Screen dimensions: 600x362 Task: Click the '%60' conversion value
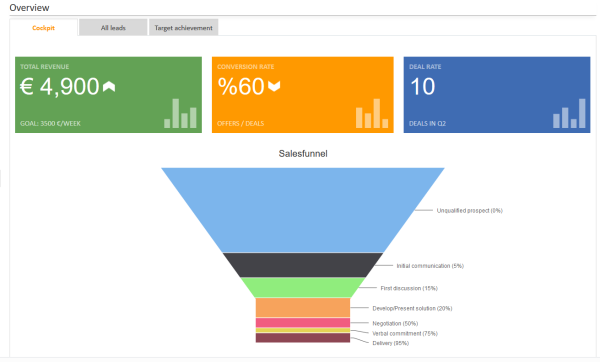click(241, 86)
